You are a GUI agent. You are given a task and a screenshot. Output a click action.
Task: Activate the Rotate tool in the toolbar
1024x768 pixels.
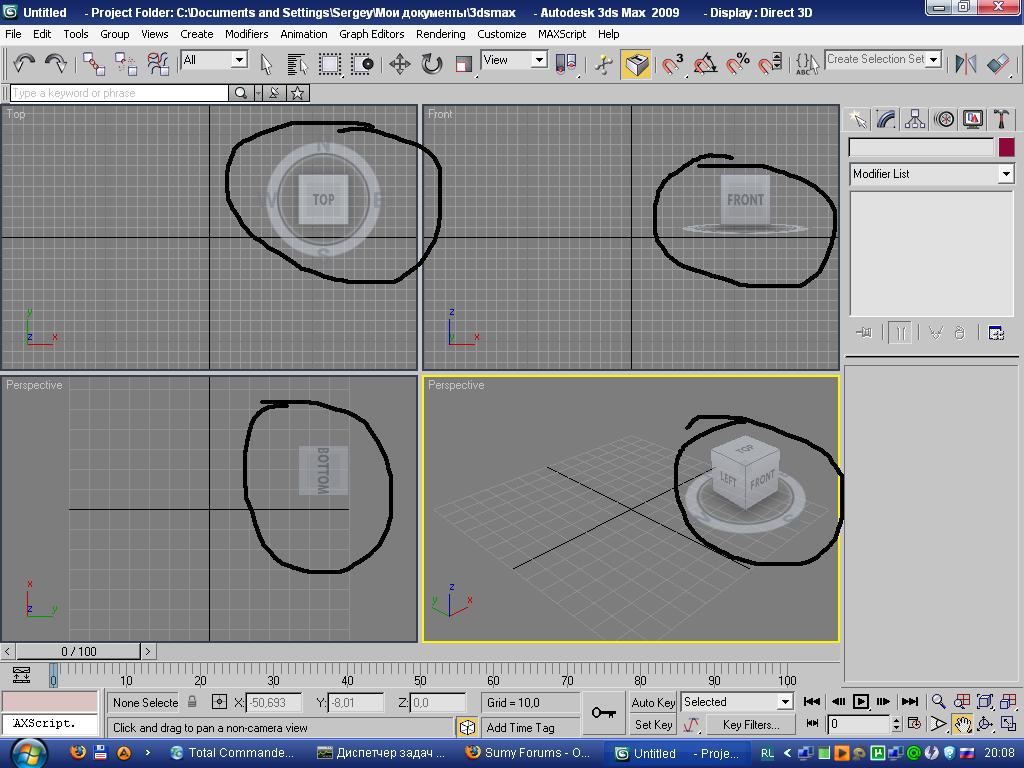pyautogui.click(x=431, y=64)
